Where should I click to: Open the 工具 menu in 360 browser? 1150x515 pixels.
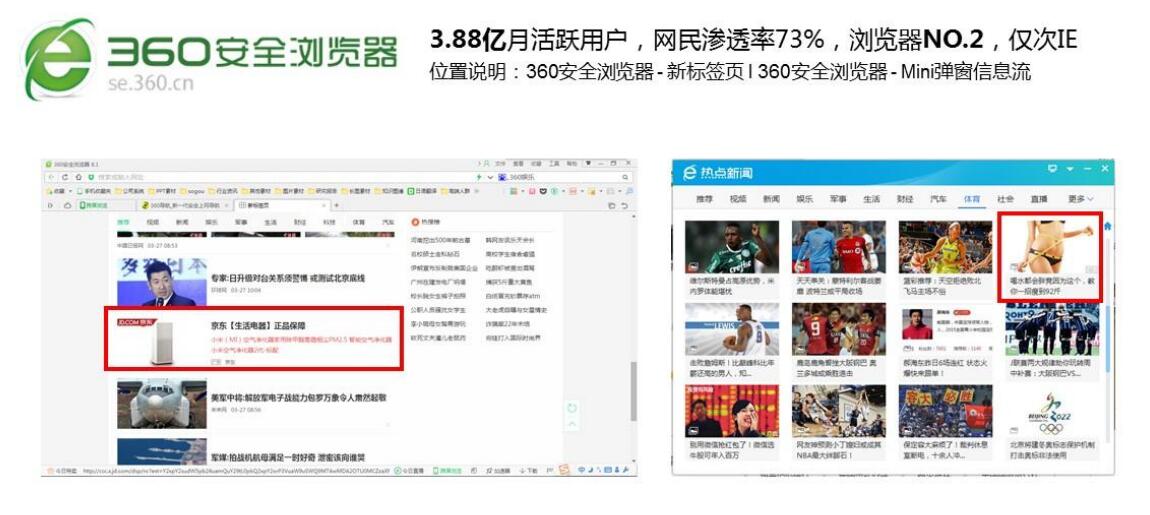point(554,164)
